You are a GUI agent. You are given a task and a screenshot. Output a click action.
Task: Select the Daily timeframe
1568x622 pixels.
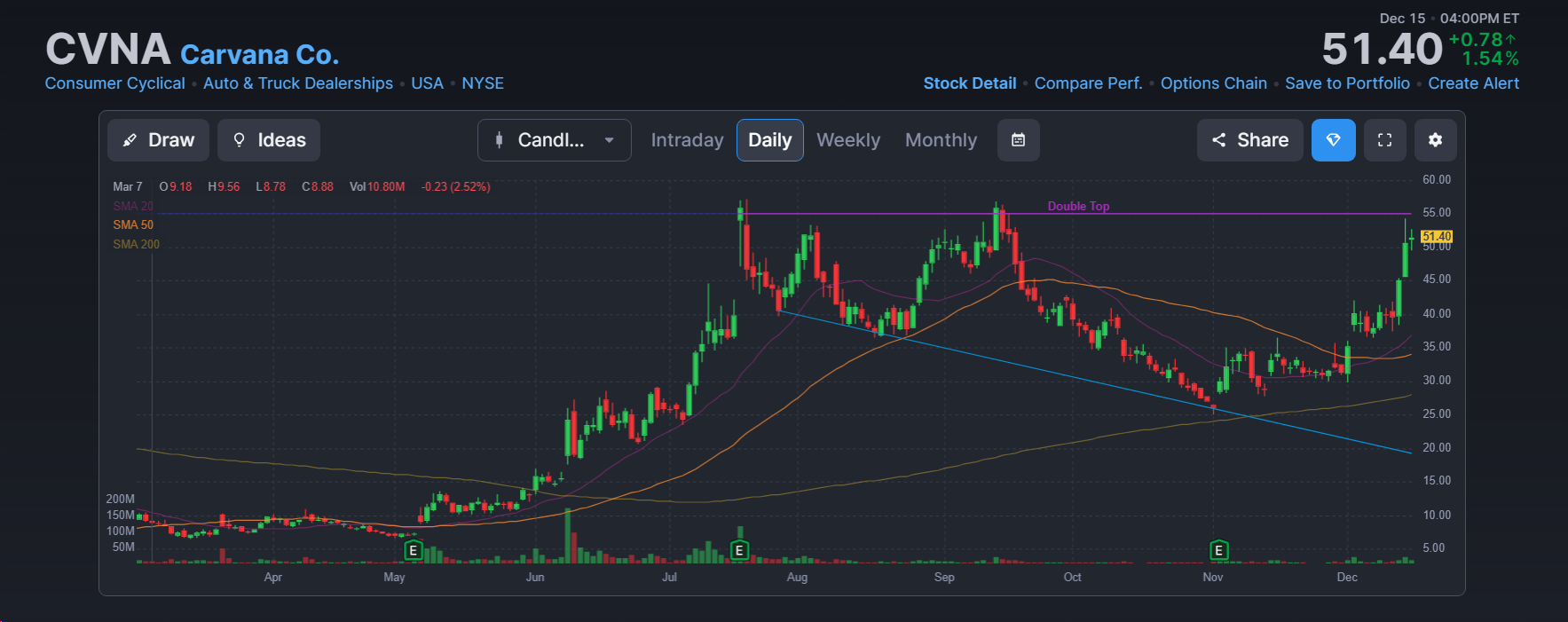tap(770, 140)
